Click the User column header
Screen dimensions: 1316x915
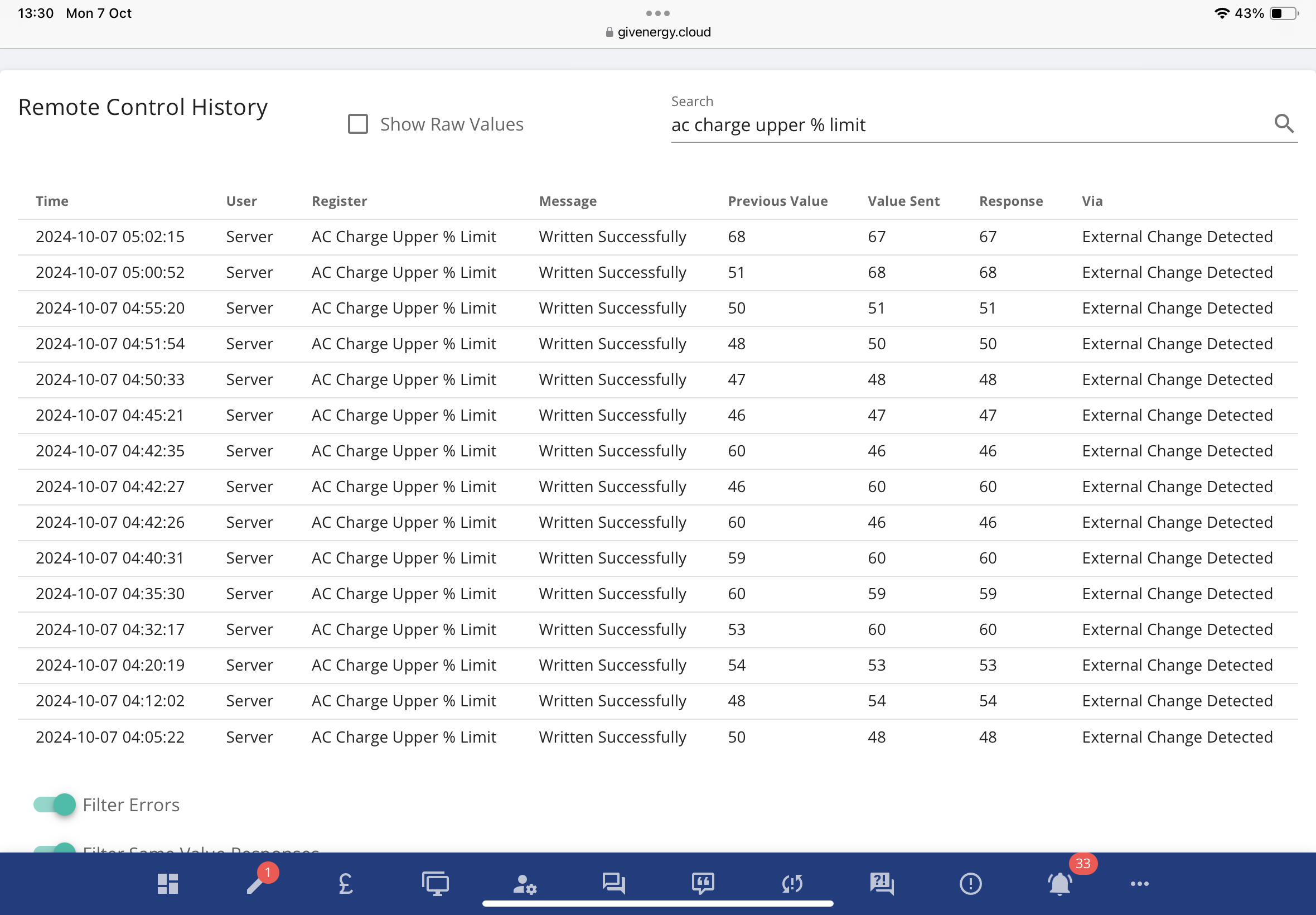pyautogui.click(x=242, y=201)
